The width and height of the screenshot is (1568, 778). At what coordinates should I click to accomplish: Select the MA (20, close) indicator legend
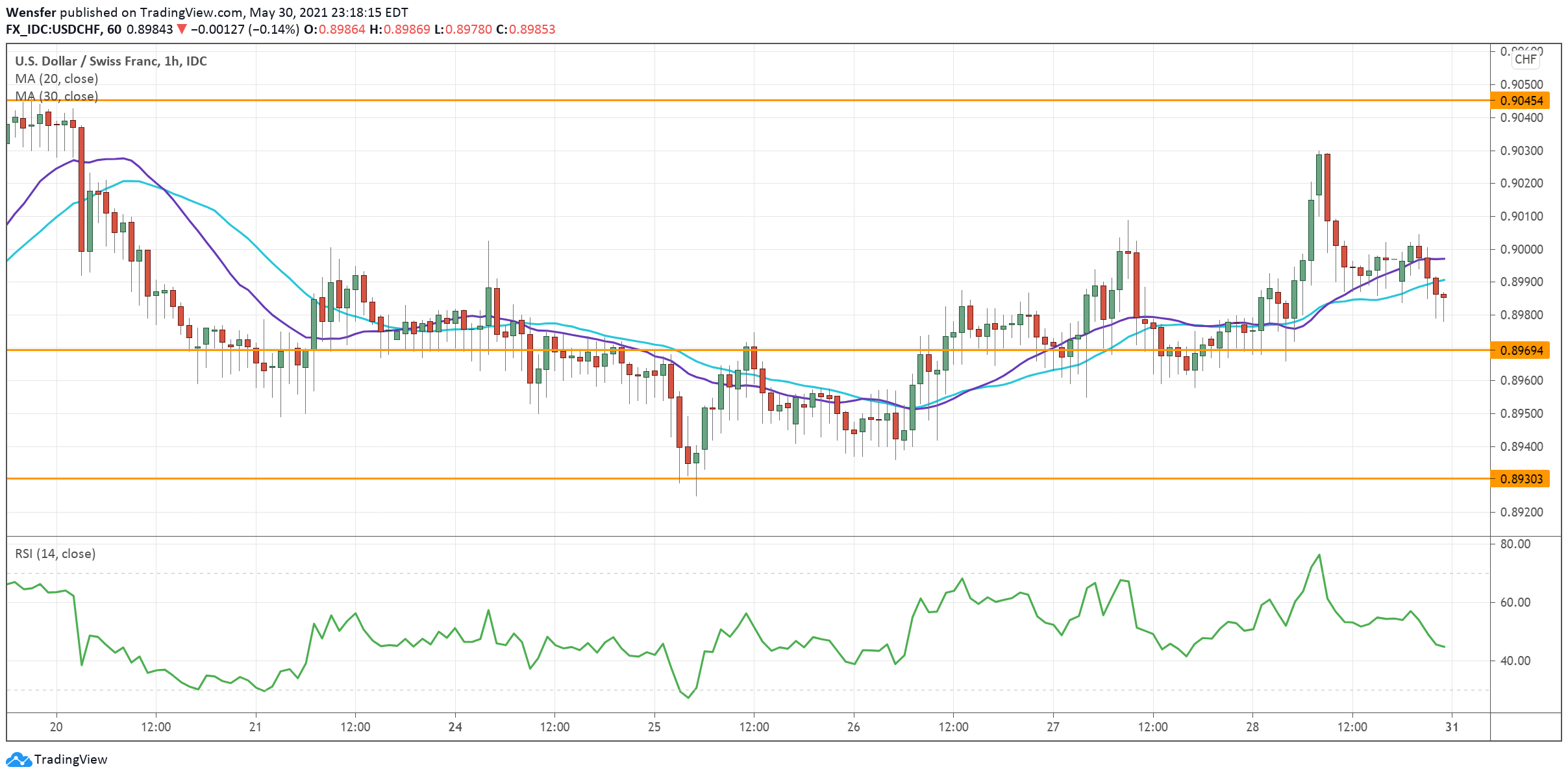click(56, 79)
